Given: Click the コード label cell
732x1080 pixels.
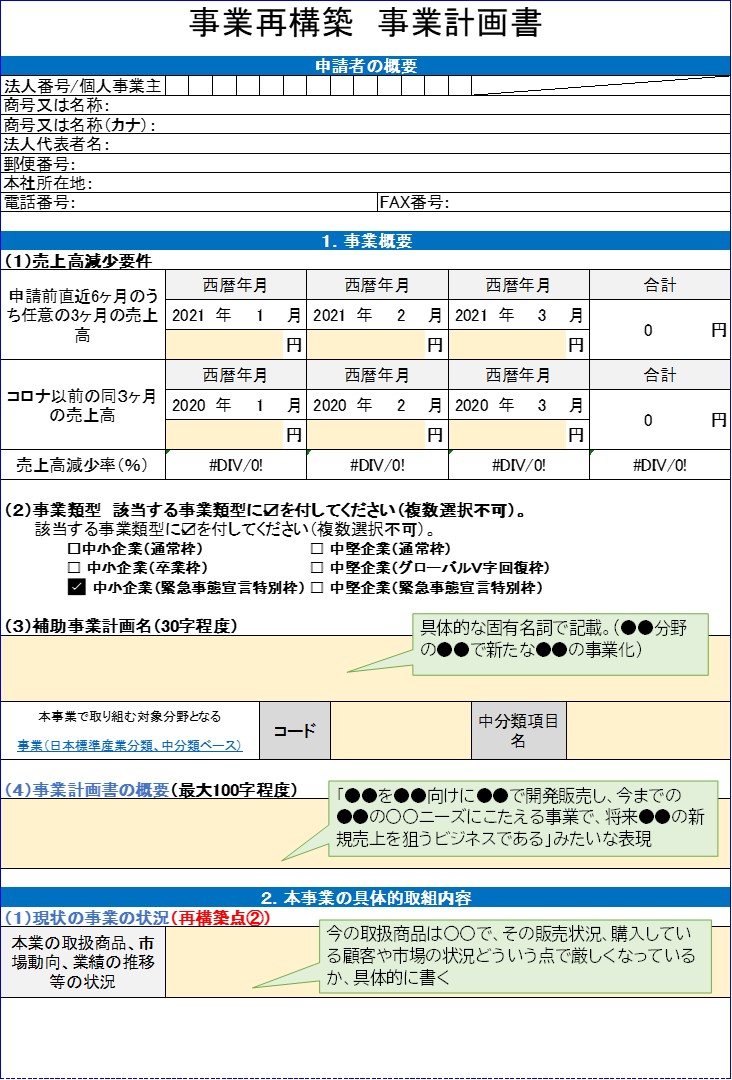Looking at the screenshot, I should (295, 731).
